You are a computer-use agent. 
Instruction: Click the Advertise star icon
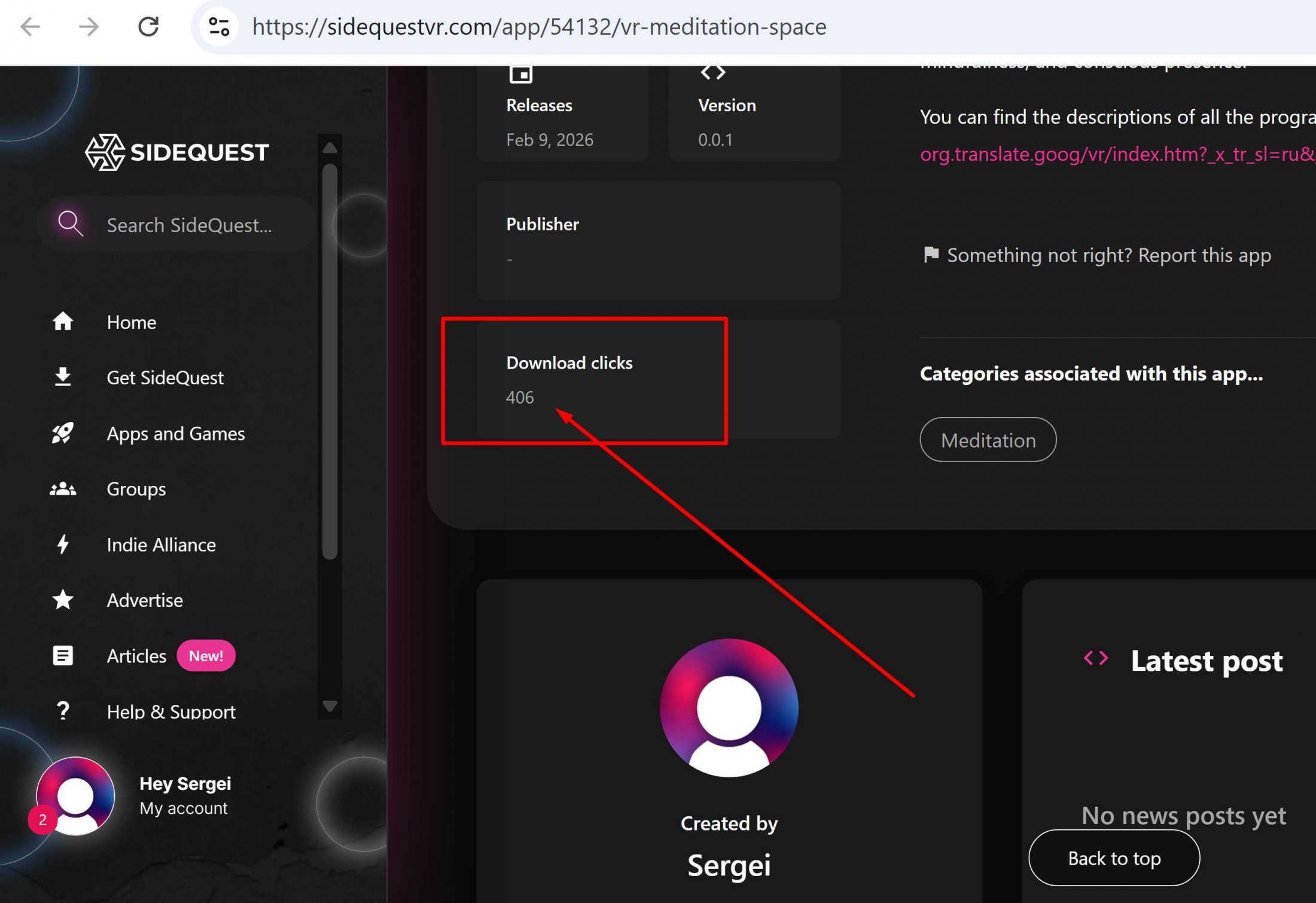(63, 600)
